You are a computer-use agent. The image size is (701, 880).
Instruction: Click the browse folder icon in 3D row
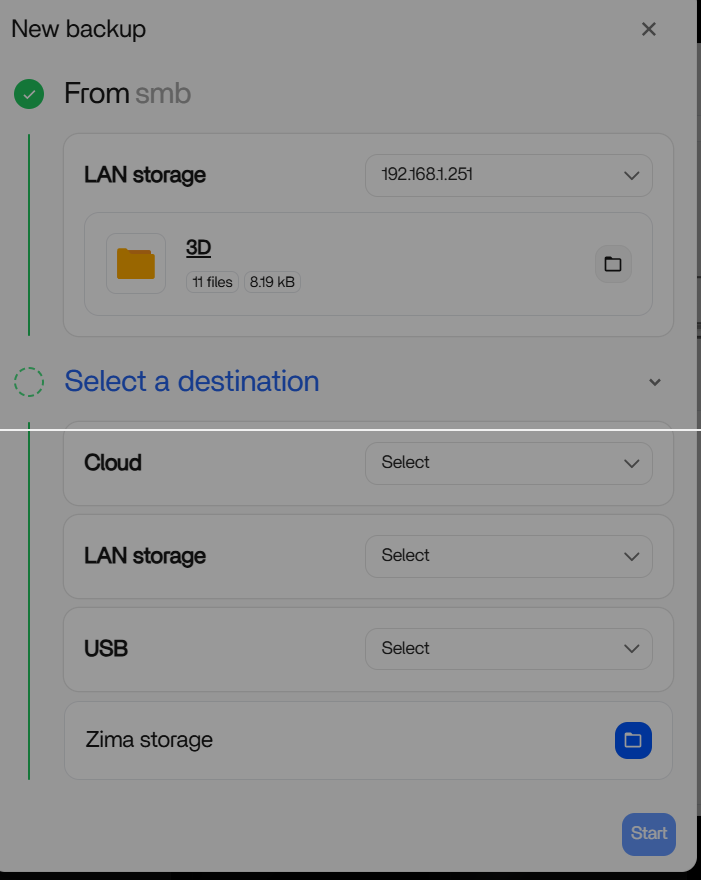pyautogui.click(x=613, y=264)
